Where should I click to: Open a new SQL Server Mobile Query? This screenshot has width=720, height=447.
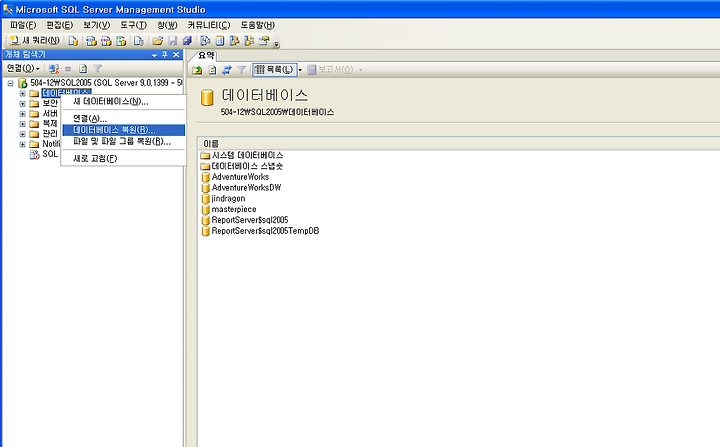point(138,41)
